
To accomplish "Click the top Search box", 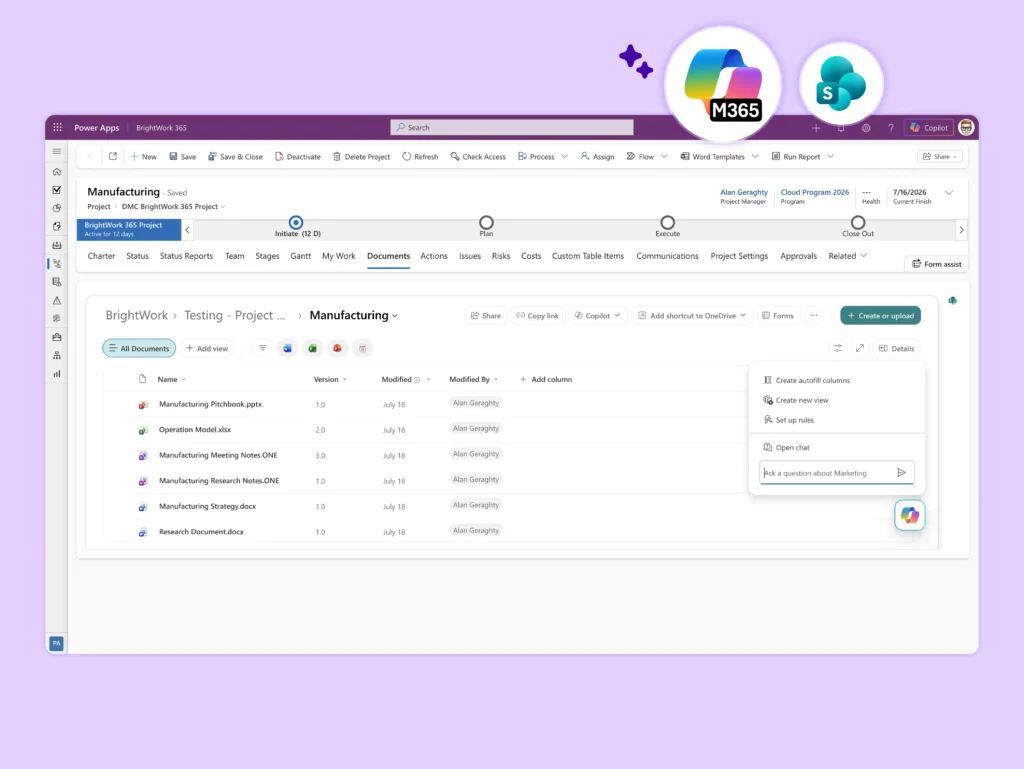I will [512, 127].
